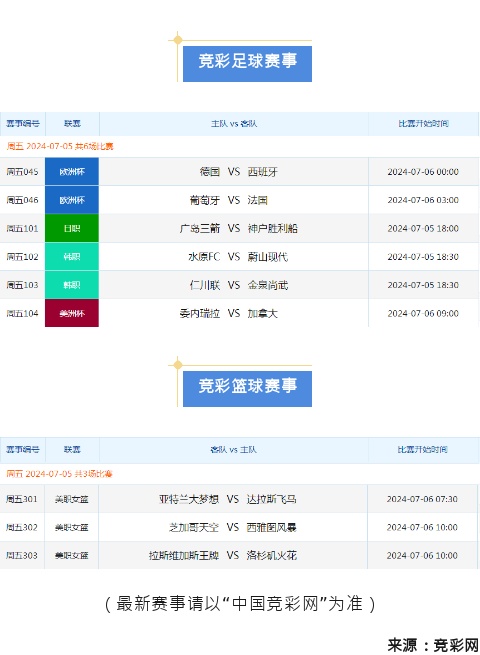This screenshot has height=655, width=480.
Task: Click home team 葡萄牙
Action: coord(205,200)
